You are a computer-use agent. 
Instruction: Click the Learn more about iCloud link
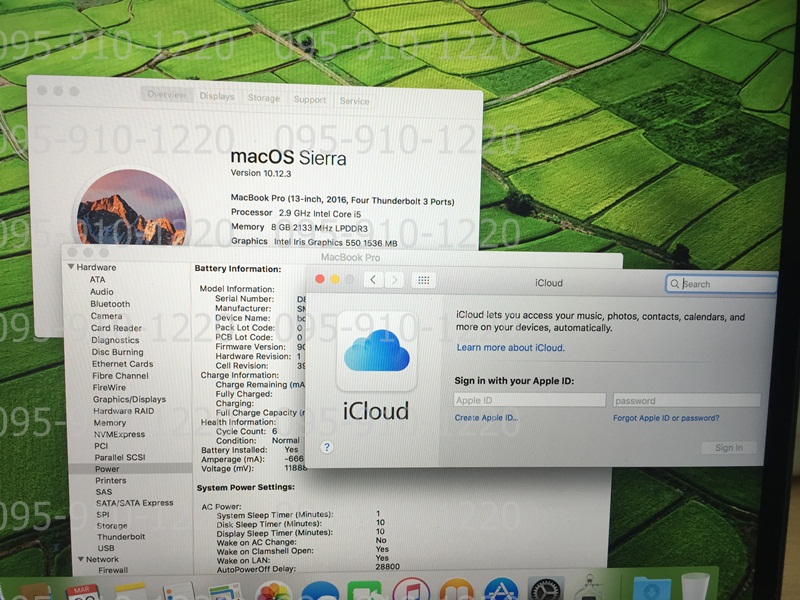(x=510, y=348)
